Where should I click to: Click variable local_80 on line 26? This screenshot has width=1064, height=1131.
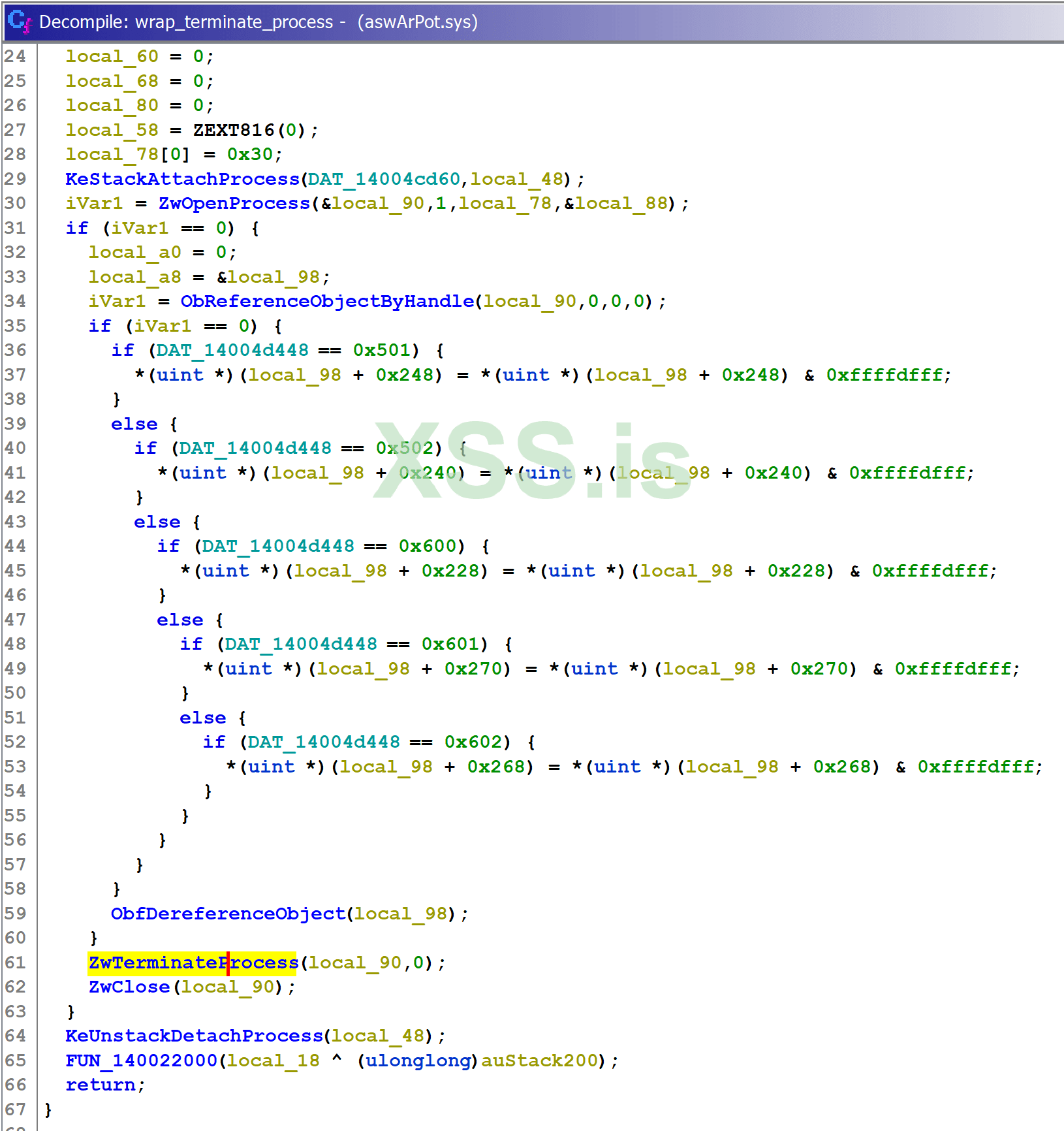(112, 106)
